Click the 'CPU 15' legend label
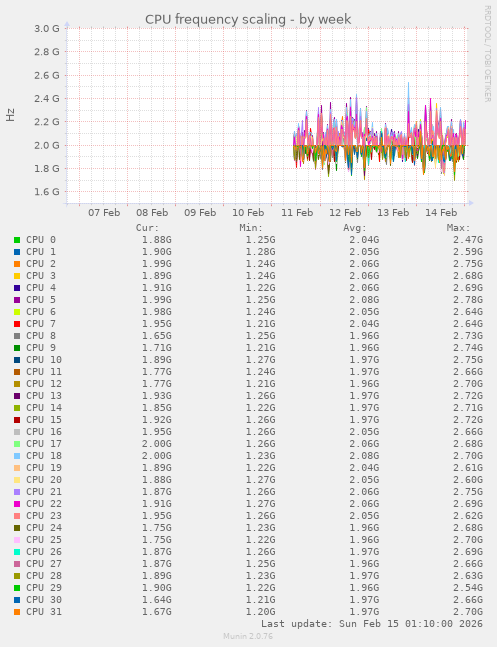497x647 pixels. tap(44, 419)
